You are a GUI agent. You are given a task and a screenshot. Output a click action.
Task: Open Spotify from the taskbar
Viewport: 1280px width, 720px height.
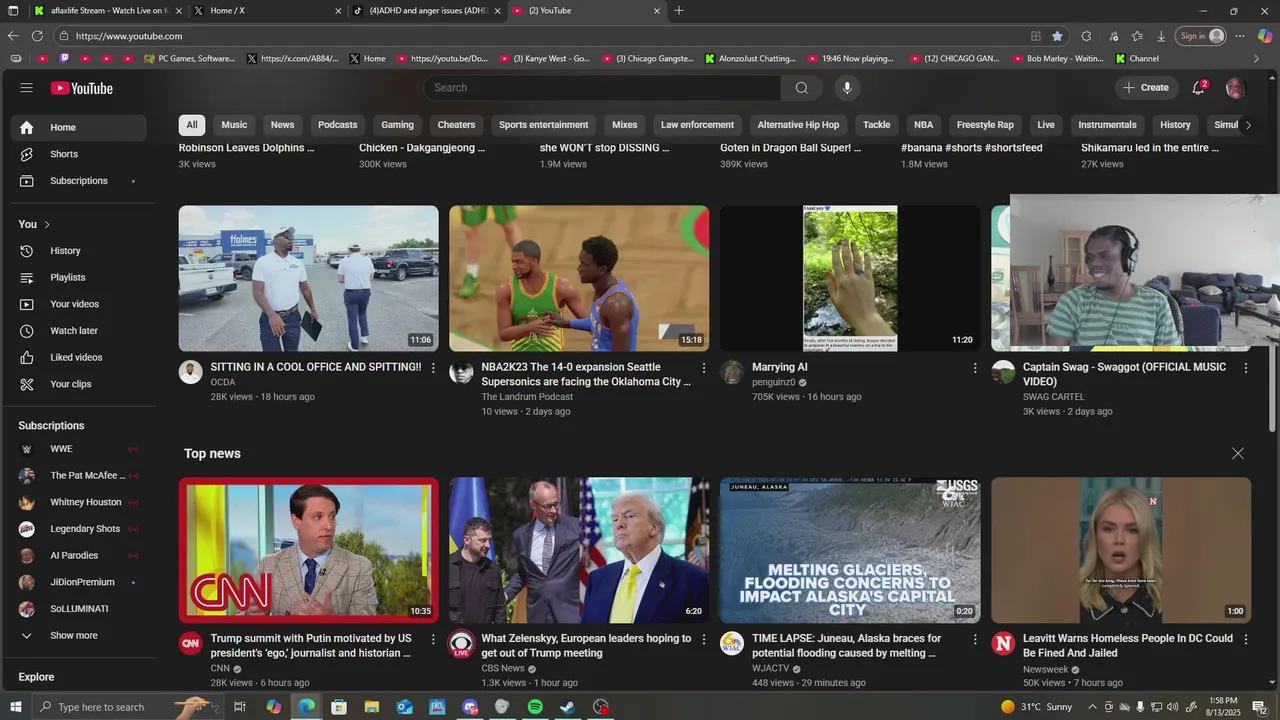535,707
